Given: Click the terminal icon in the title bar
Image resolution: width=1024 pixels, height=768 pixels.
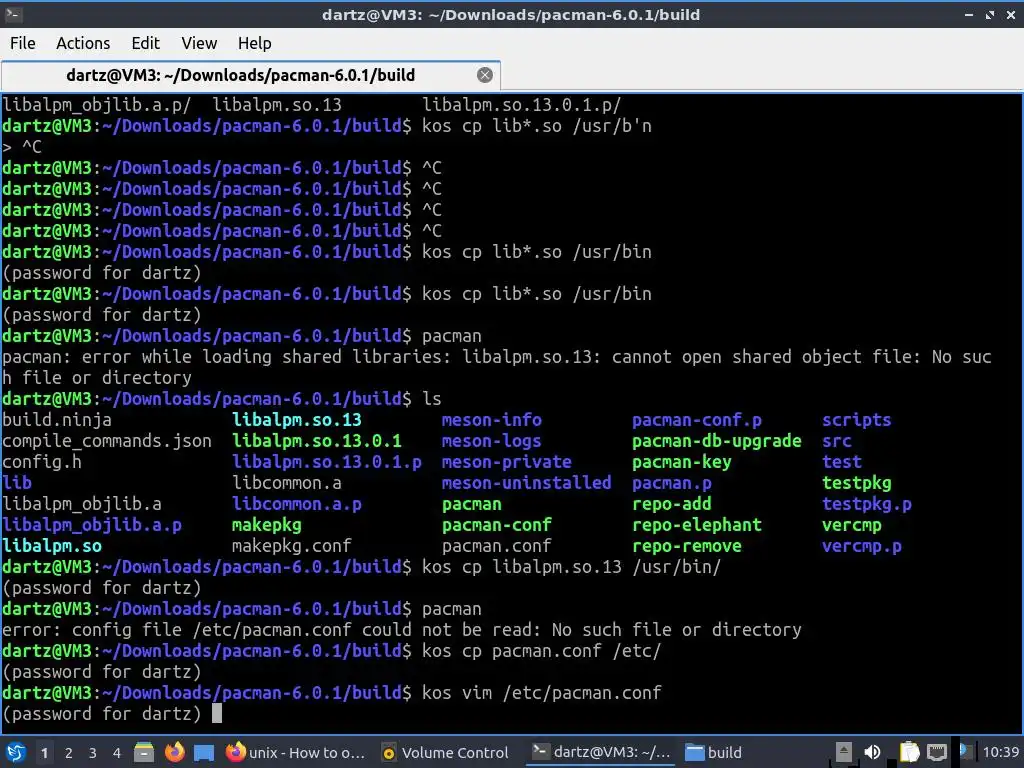Looking at the screenshot, I should 13,14.
